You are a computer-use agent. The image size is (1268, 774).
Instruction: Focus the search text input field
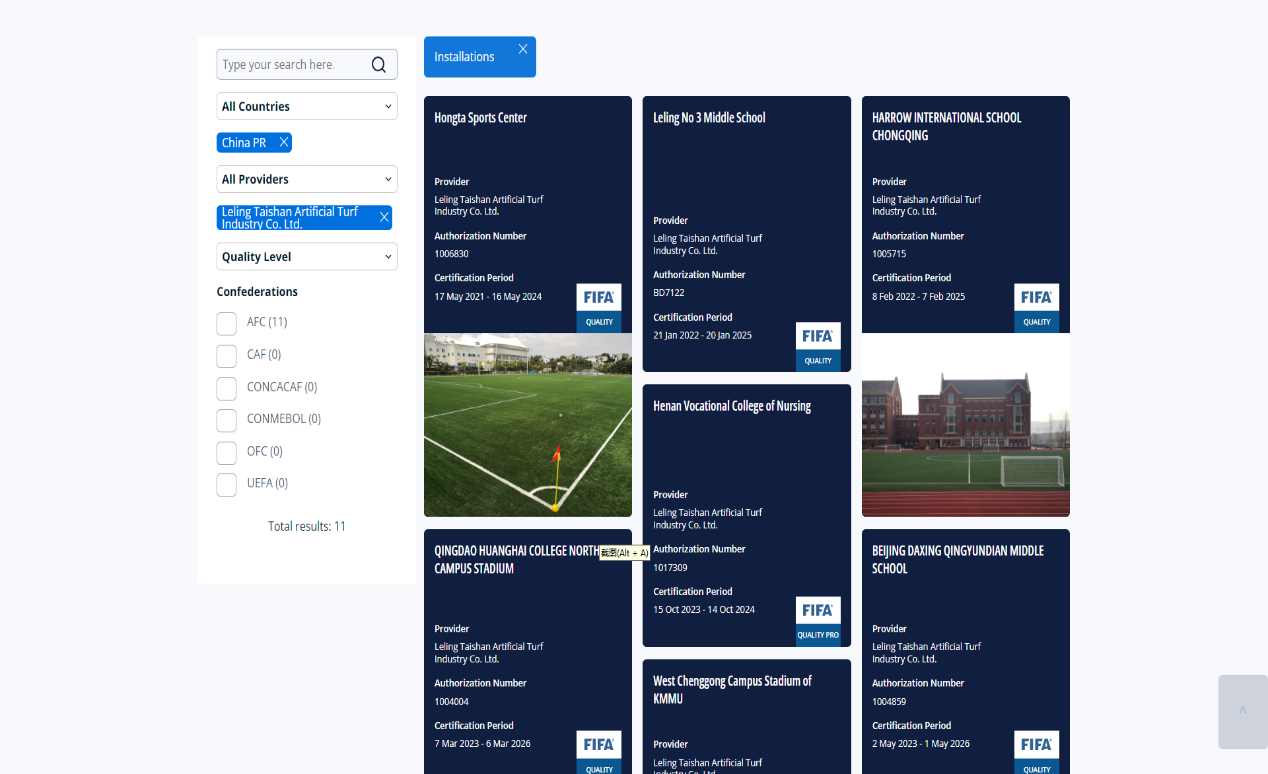pos(290,65)
